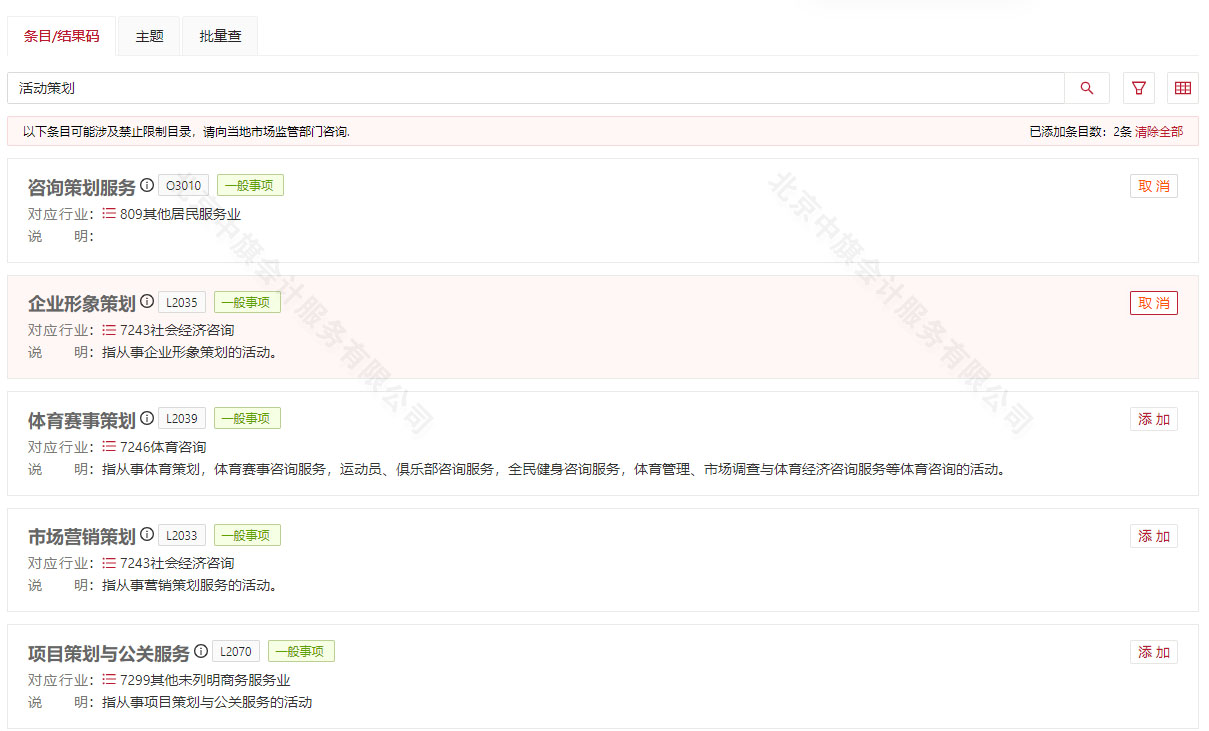Click the search magnifier icon
This screenshot has width=1209, height=731.
(x=1086, y=88)
